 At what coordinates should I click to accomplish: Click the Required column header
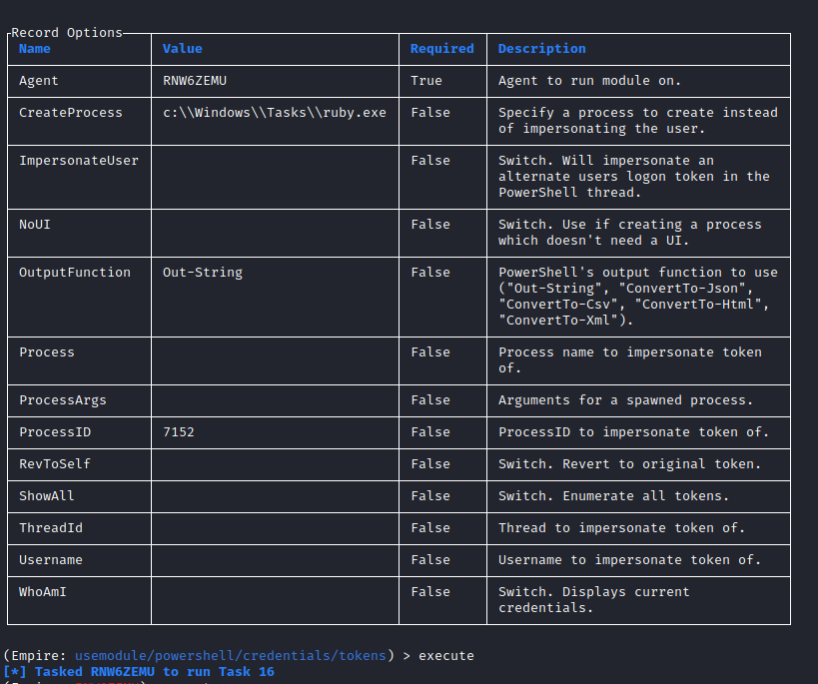click(442, 49)
